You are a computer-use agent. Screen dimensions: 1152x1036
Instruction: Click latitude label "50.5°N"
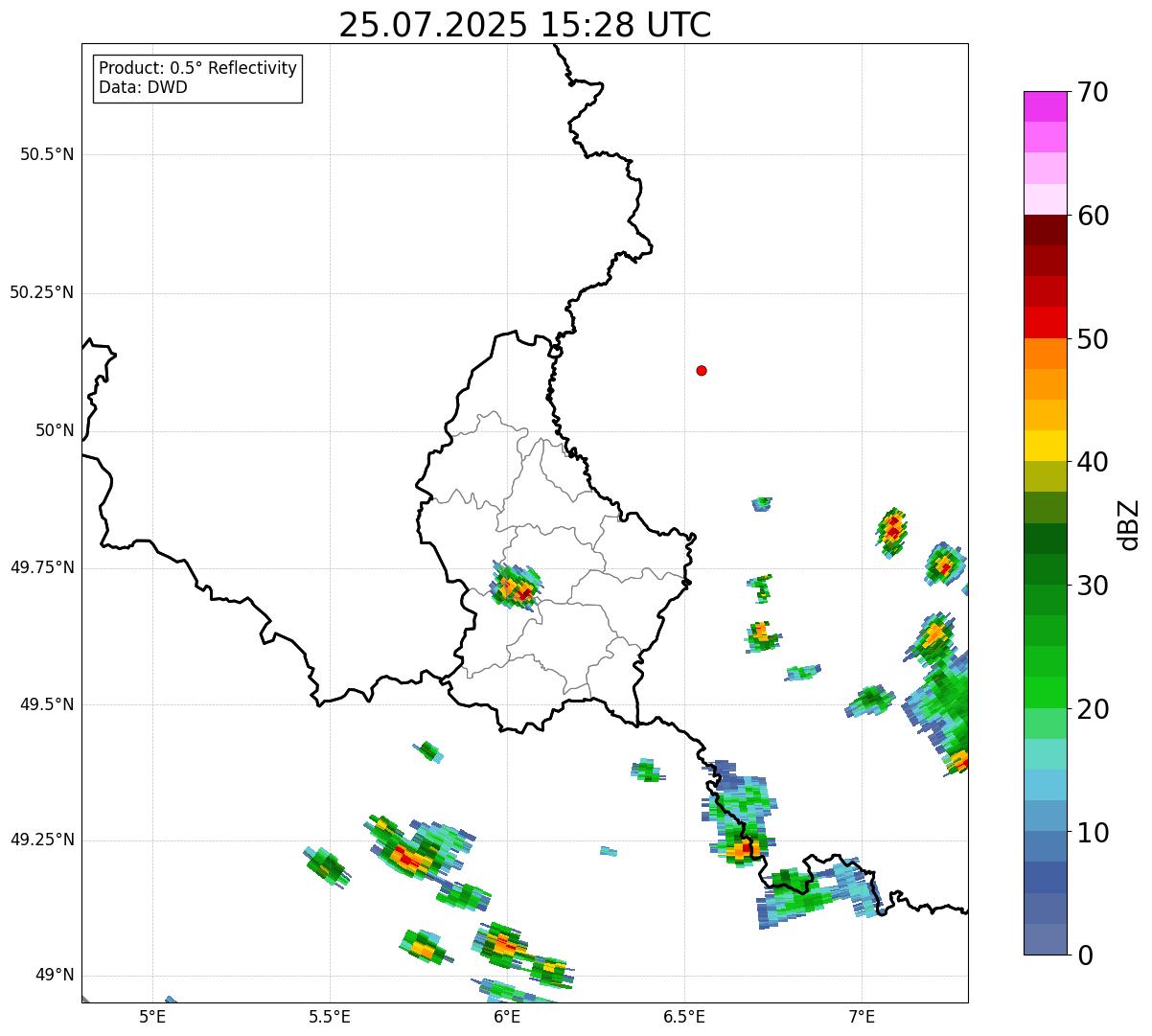click(x=47, y=154)
